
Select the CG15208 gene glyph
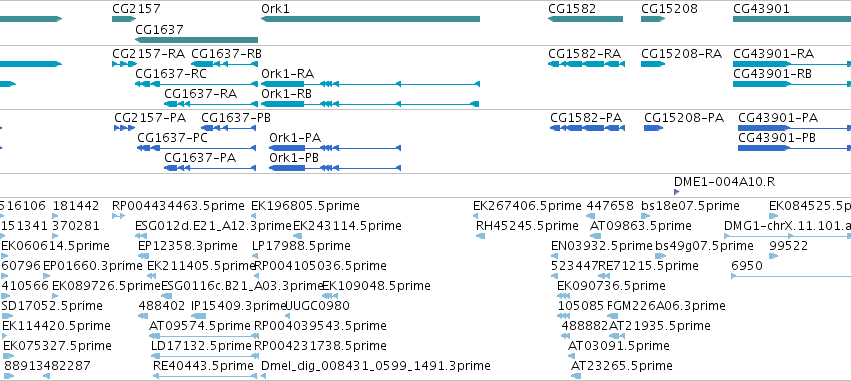pyautogui.click(x=653, y=19)
